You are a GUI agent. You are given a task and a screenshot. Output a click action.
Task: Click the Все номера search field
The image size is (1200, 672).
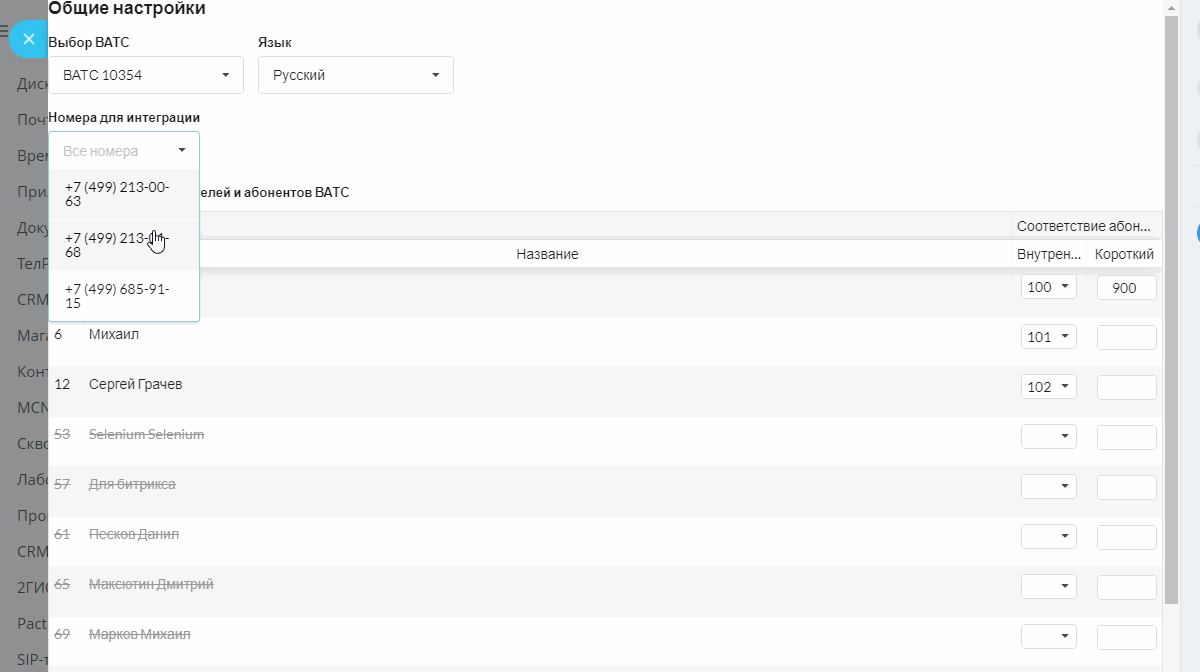(x=110, y=151)
